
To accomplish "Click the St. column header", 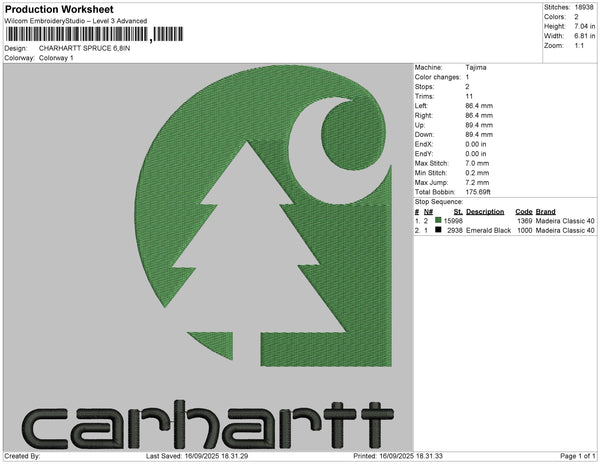I will point(458,212).
